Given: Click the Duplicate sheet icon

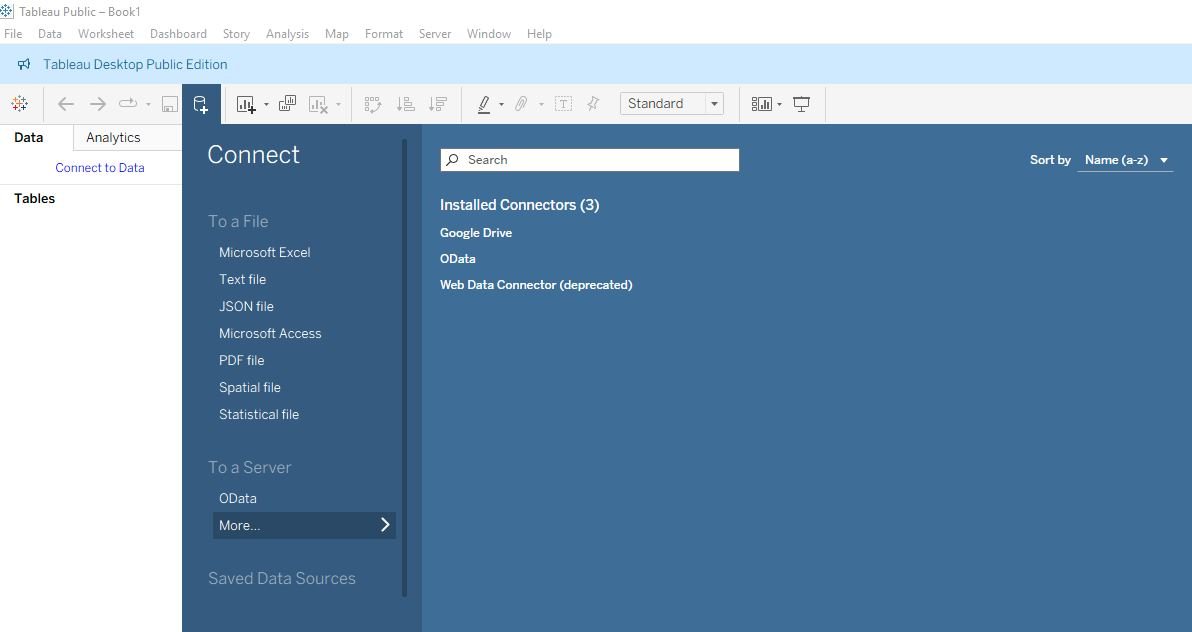Looking at the screenshot, I should click(x=287, y=104).
